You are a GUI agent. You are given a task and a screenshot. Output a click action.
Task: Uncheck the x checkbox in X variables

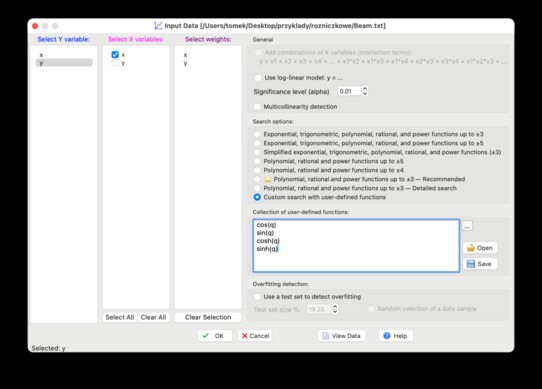click(115, 55)
